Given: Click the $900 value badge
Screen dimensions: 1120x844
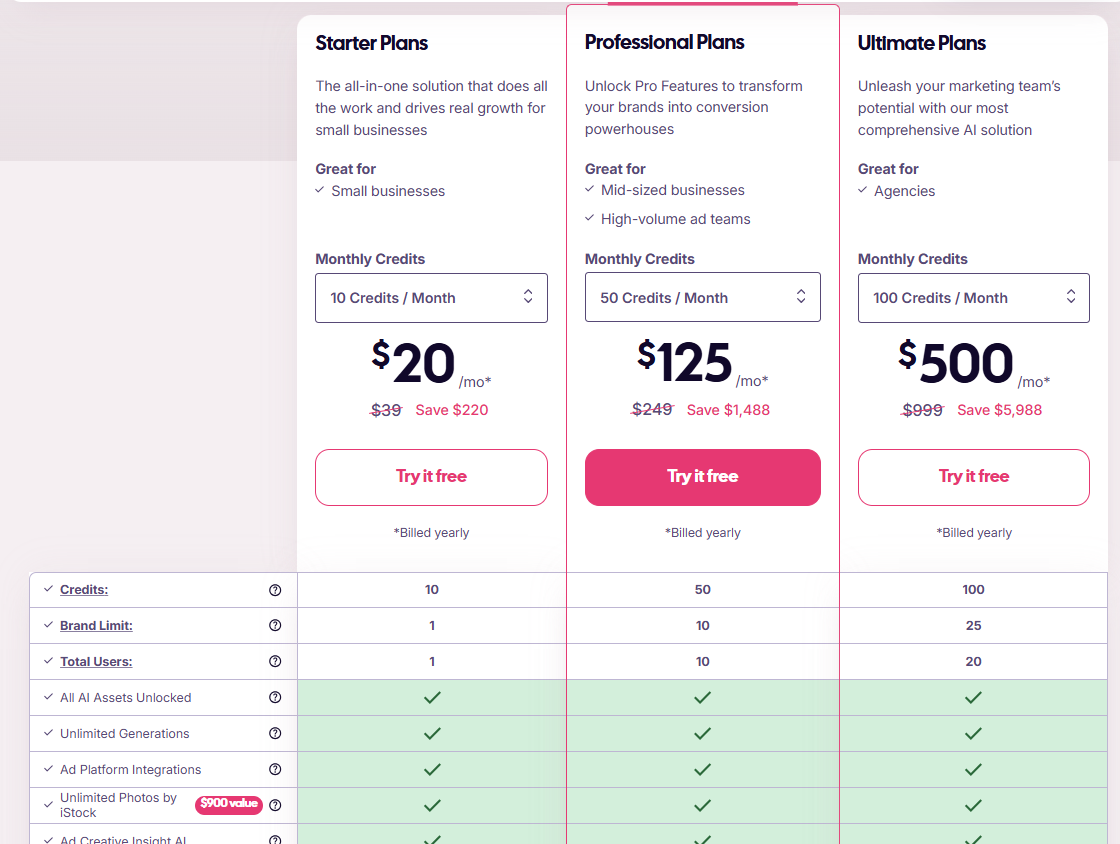Looking at the screenshot, I should pos(229,804).
